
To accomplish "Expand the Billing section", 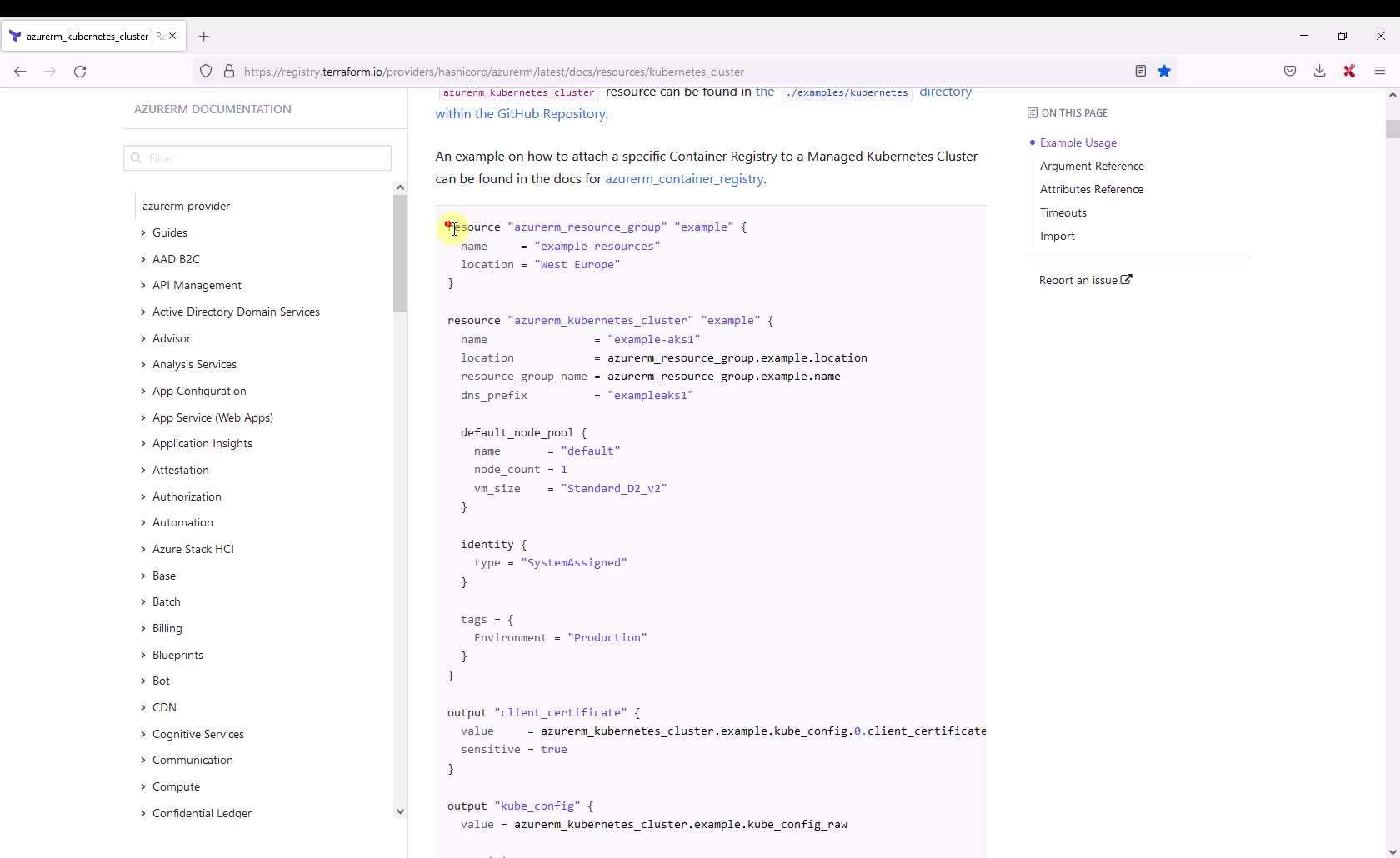I will click(167, 628).
